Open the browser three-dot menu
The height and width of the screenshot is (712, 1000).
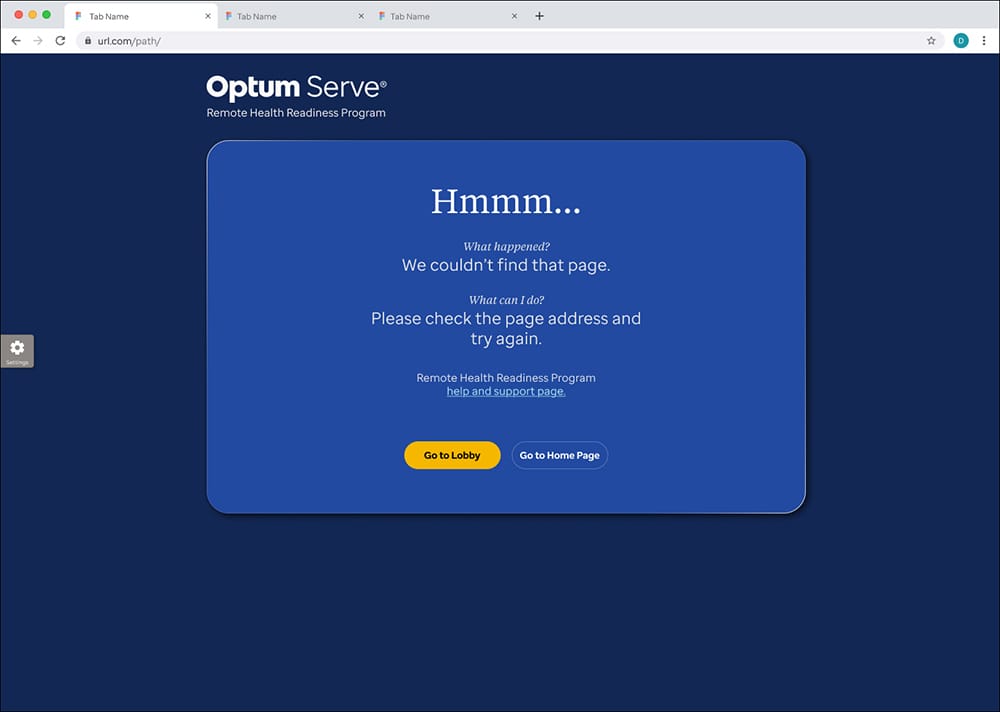984,41
